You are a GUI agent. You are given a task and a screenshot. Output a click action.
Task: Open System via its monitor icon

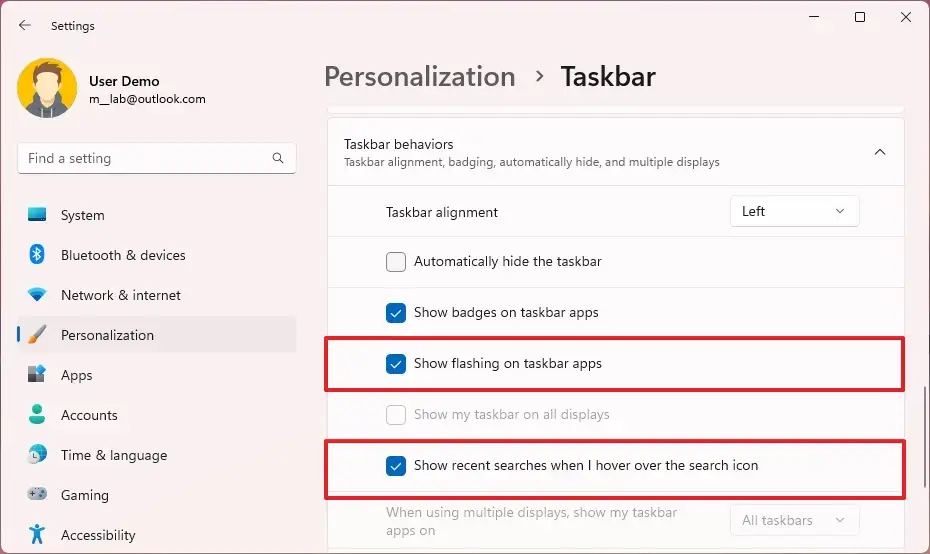point(37,215)
